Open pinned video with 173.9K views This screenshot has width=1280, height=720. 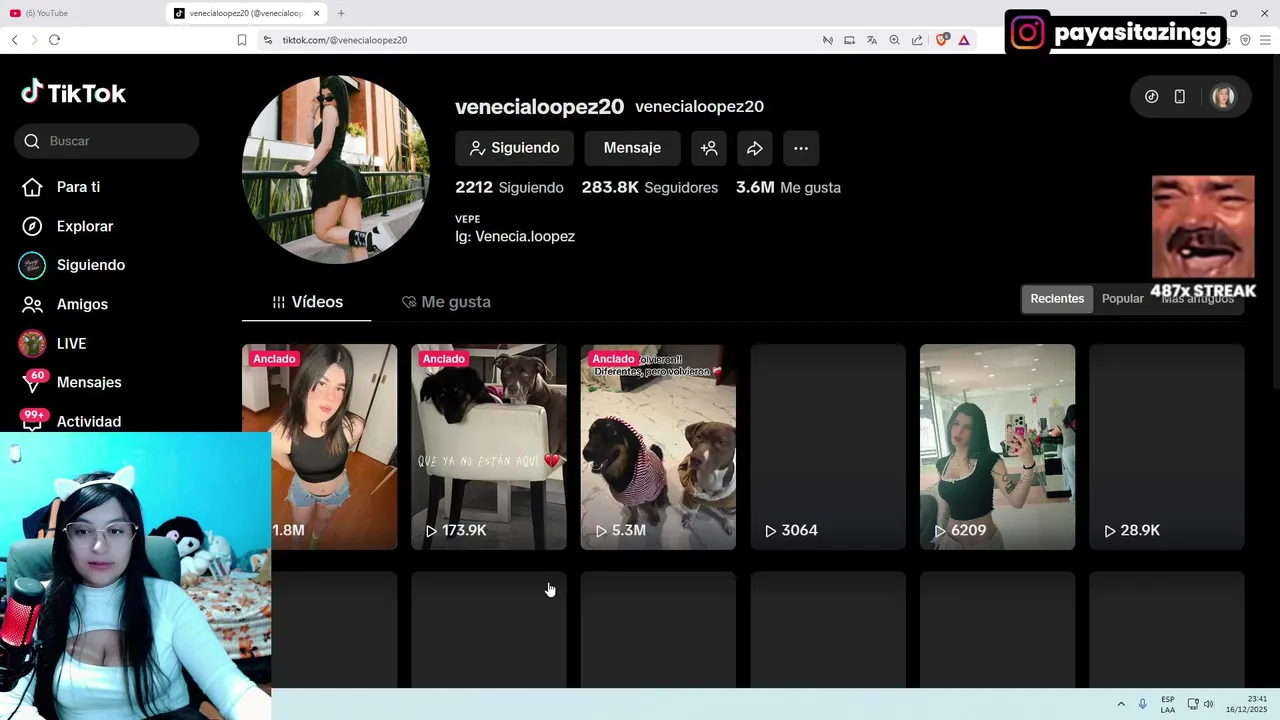point(489,447)
